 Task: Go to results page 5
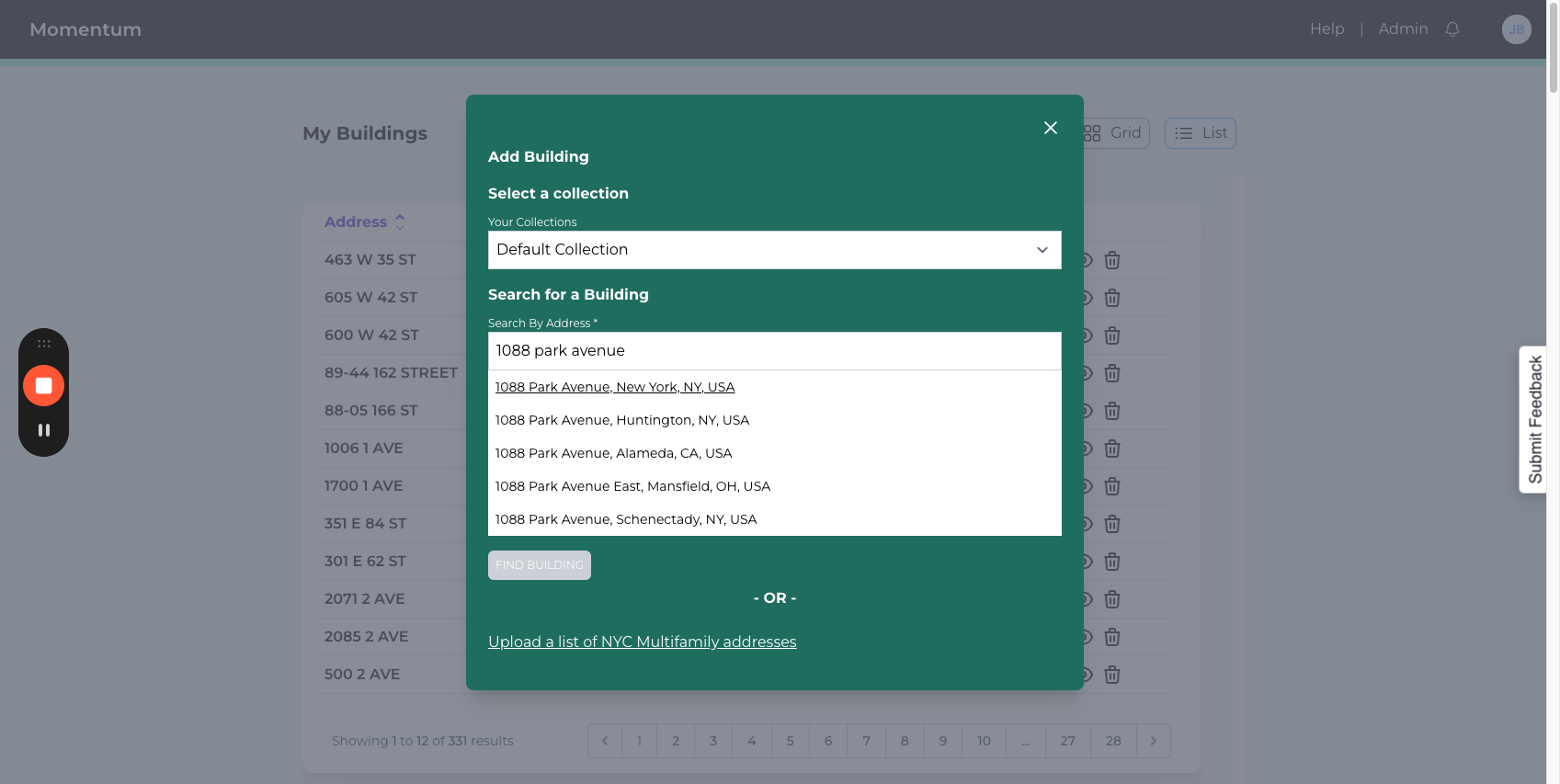[790, 741]
